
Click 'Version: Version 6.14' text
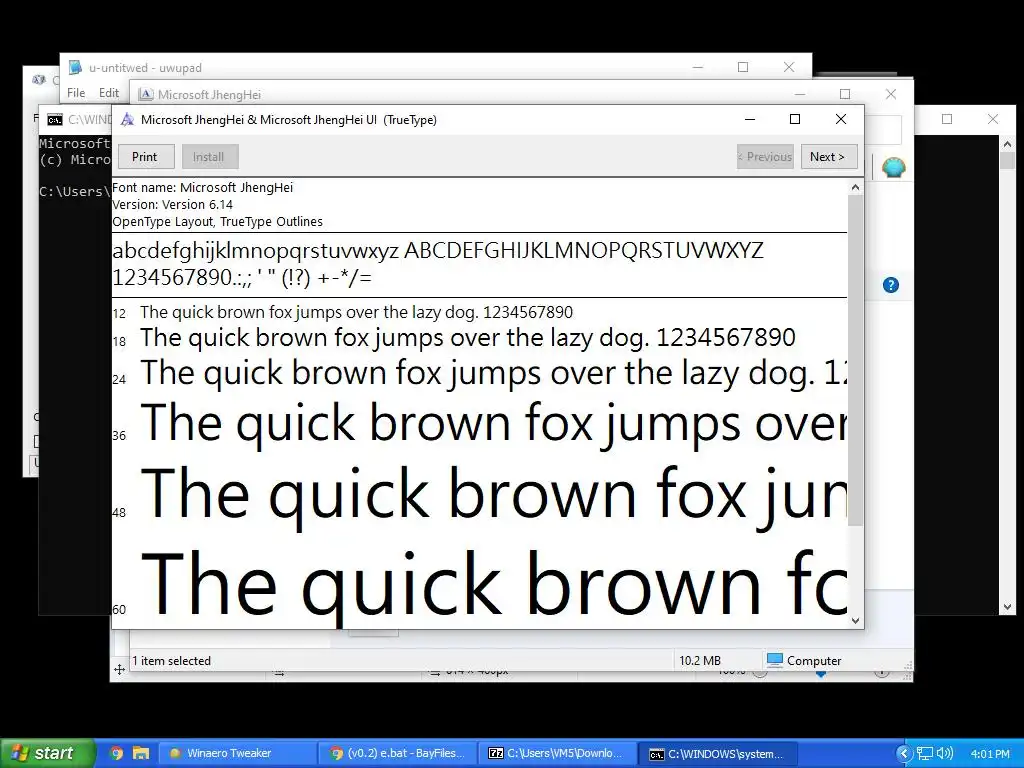pyautogui.click(x=172, y=204)
